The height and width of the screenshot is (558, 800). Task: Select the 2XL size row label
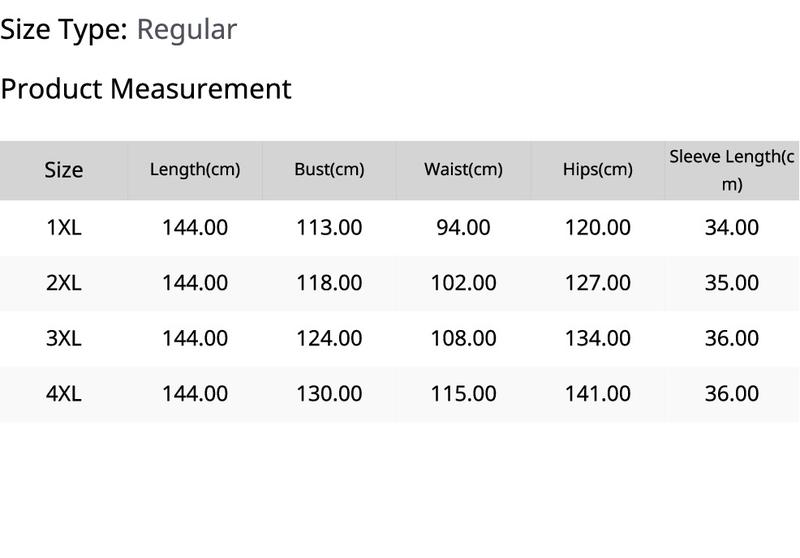click(x=64, y=283)
